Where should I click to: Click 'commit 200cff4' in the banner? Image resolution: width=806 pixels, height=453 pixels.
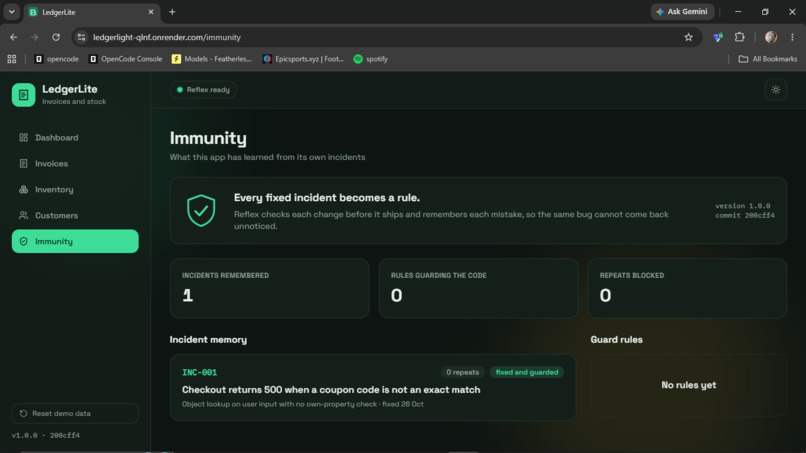point(745,215)
